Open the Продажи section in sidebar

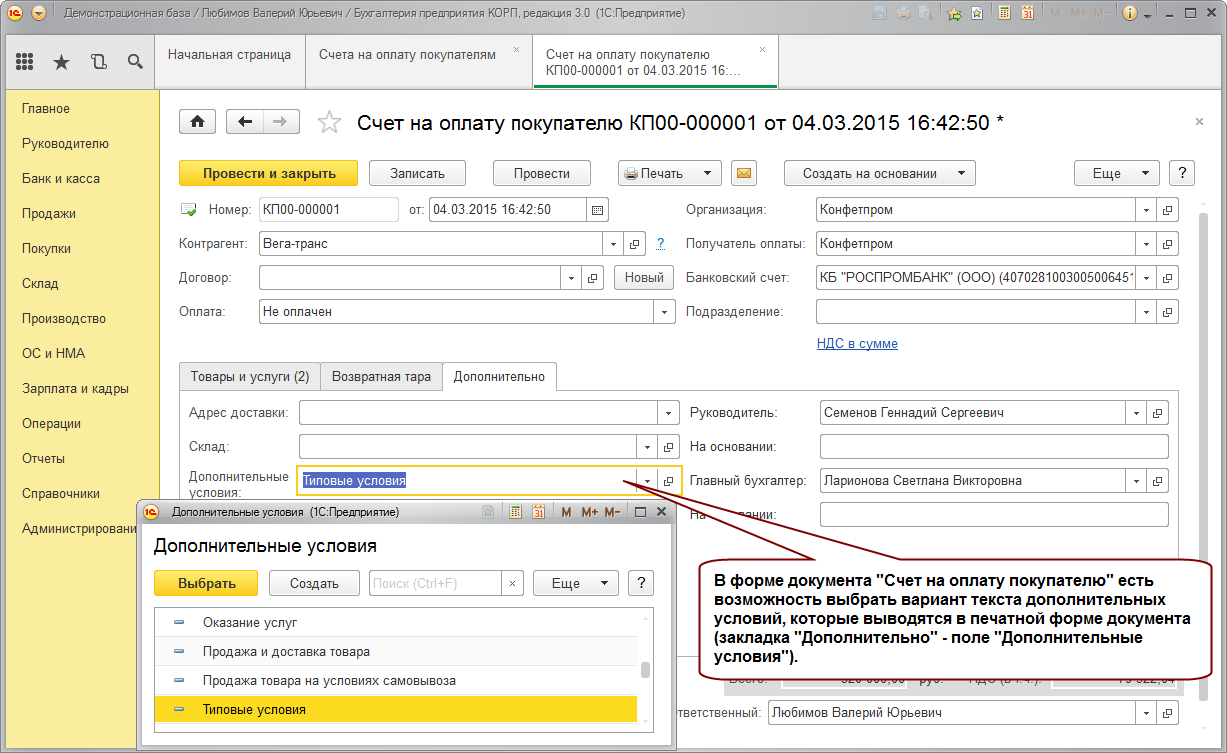(x=49, y=213)
